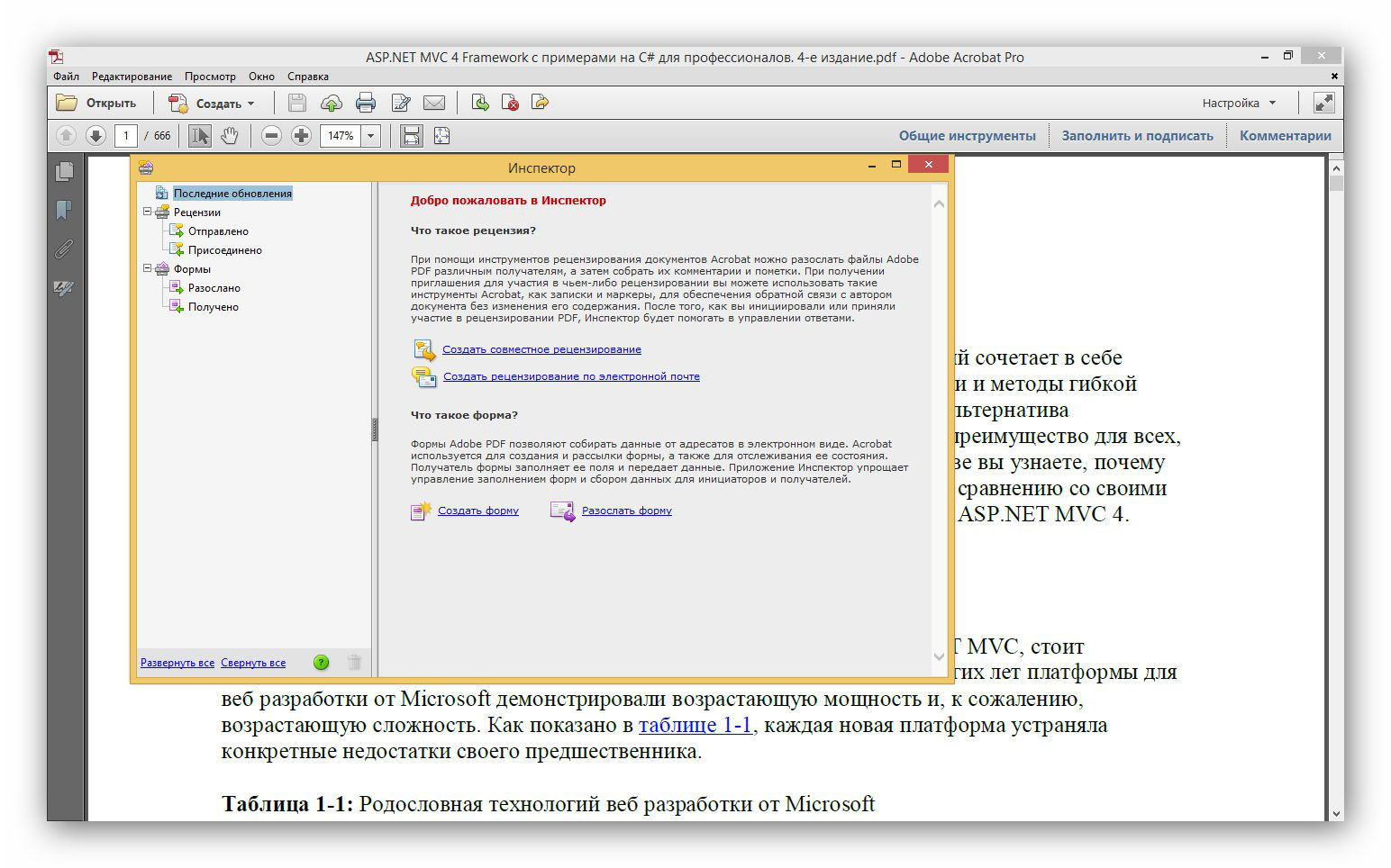Viewport: 1391px width, 868px height.
Task: Click the insert pages green arrow icon
Action: (480, 103)
